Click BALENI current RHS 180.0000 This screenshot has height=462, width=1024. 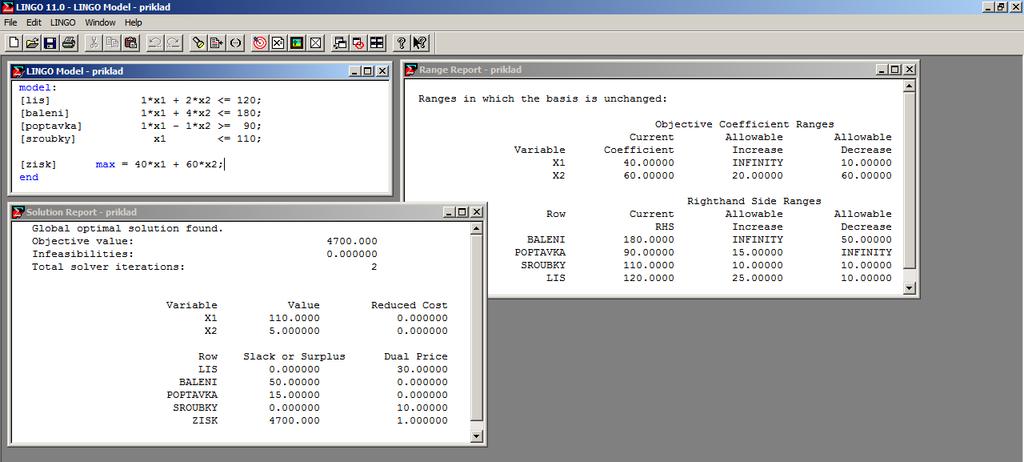[x=648, y=239]
